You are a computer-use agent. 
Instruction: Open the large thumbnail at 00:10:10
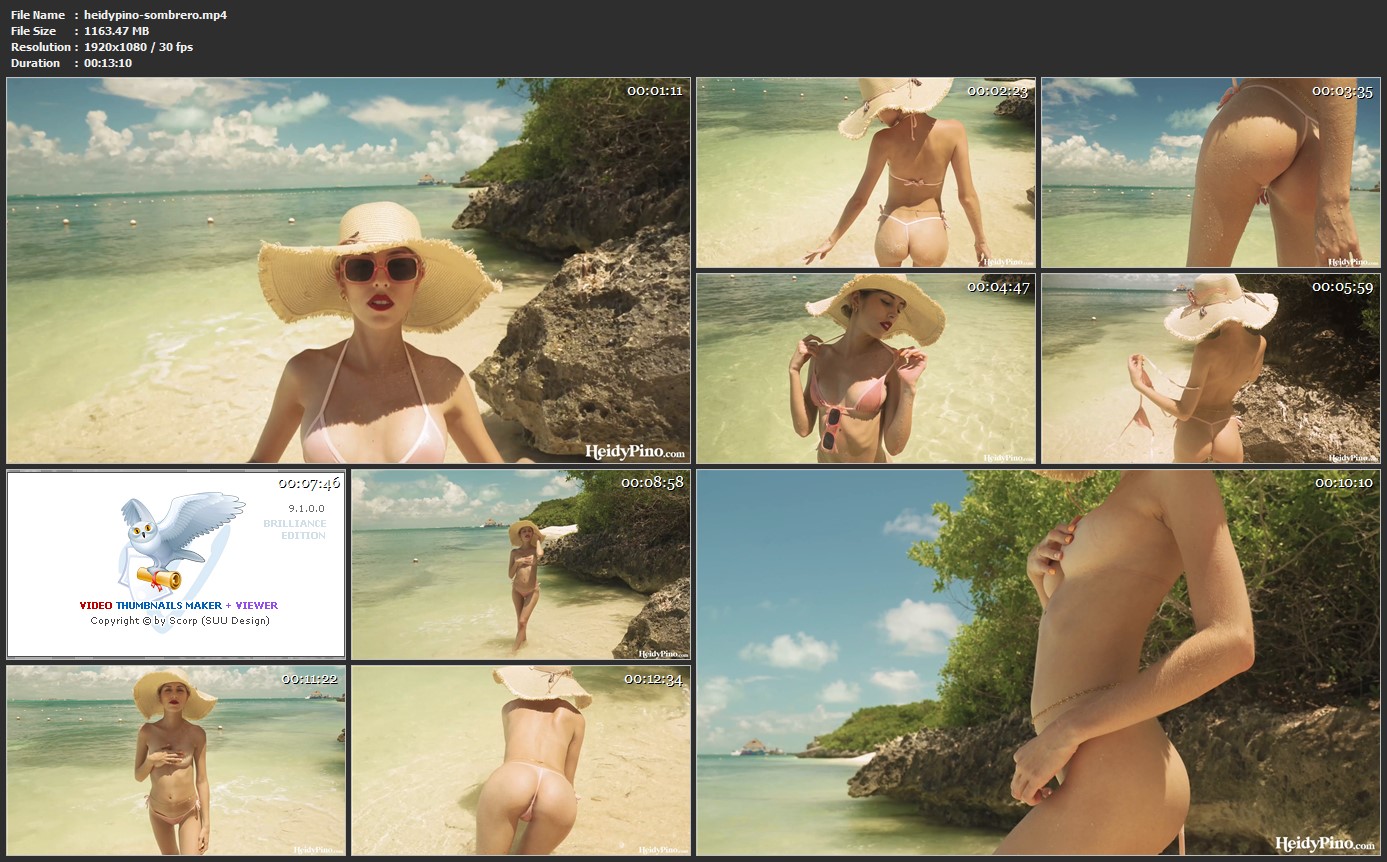[1038, 662]
